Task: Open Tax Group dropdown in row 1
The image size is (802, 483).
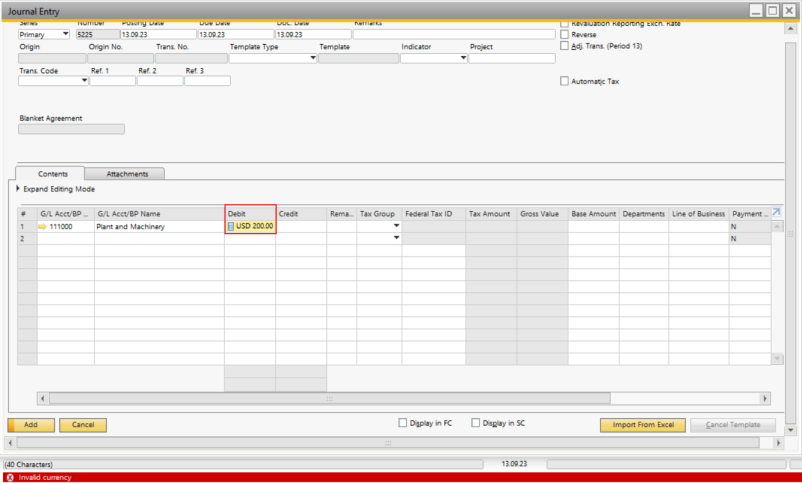Action: (396, 226)
